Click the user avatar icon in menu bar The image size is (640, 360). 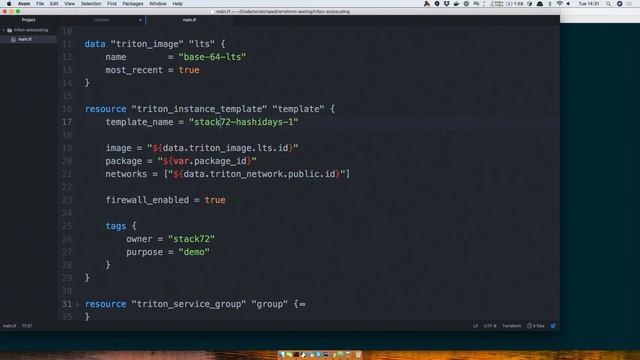point(620,4)
